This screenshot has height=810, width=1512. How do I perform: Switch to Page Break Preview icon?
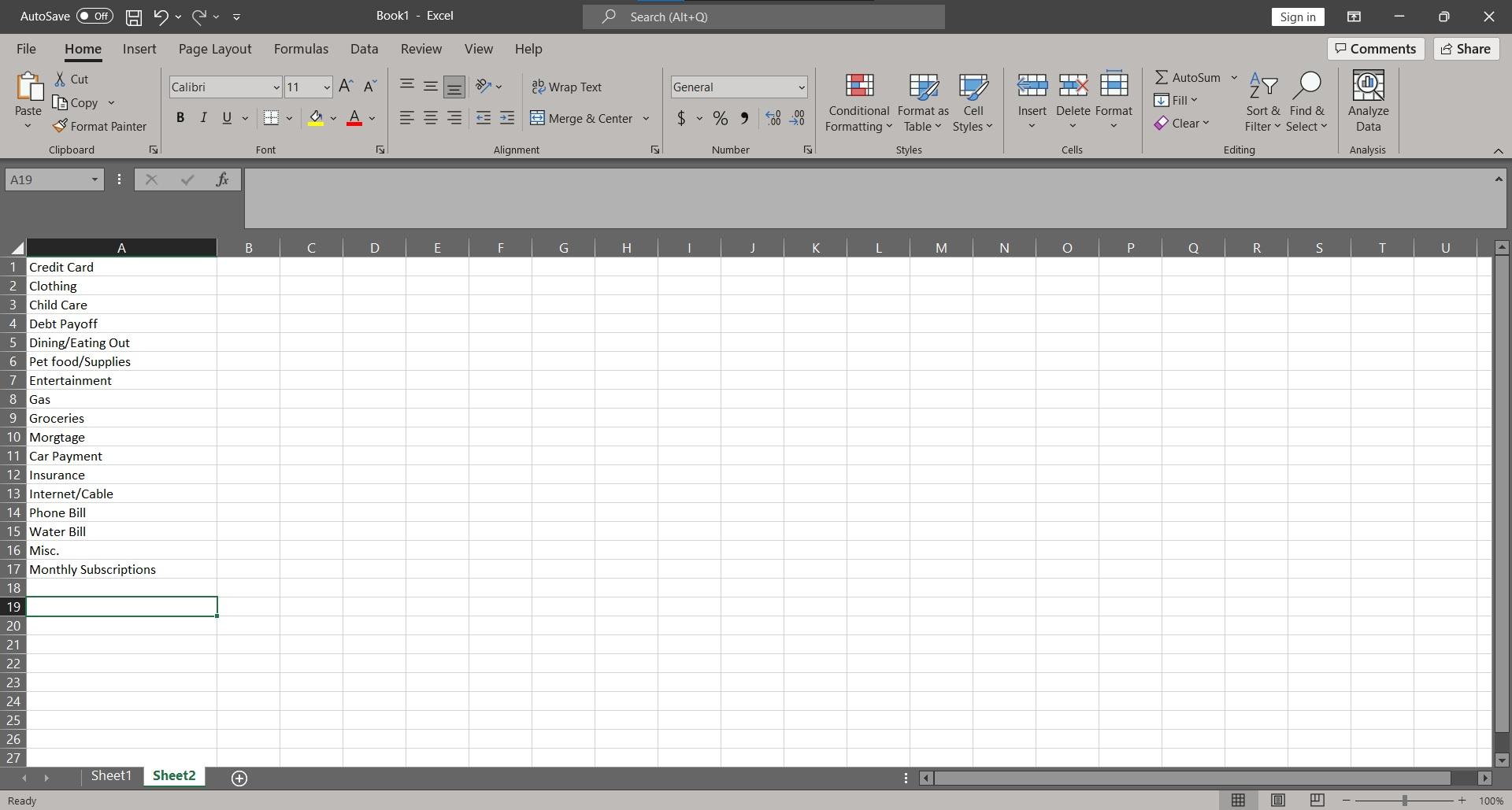(x=1317, y=801)
